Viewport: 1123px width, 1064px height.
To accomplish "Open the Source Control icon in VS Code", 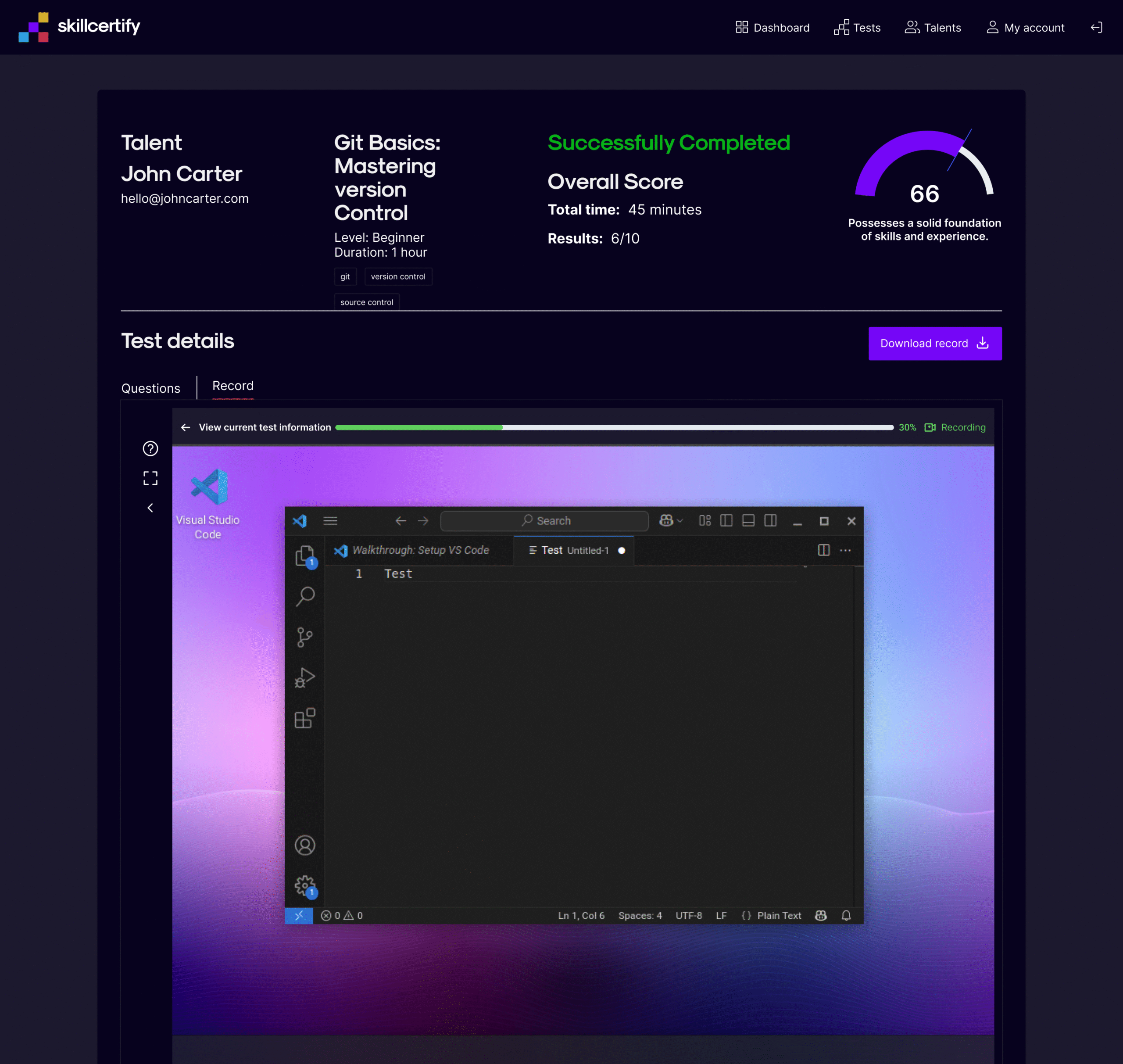I will [304, 637].
